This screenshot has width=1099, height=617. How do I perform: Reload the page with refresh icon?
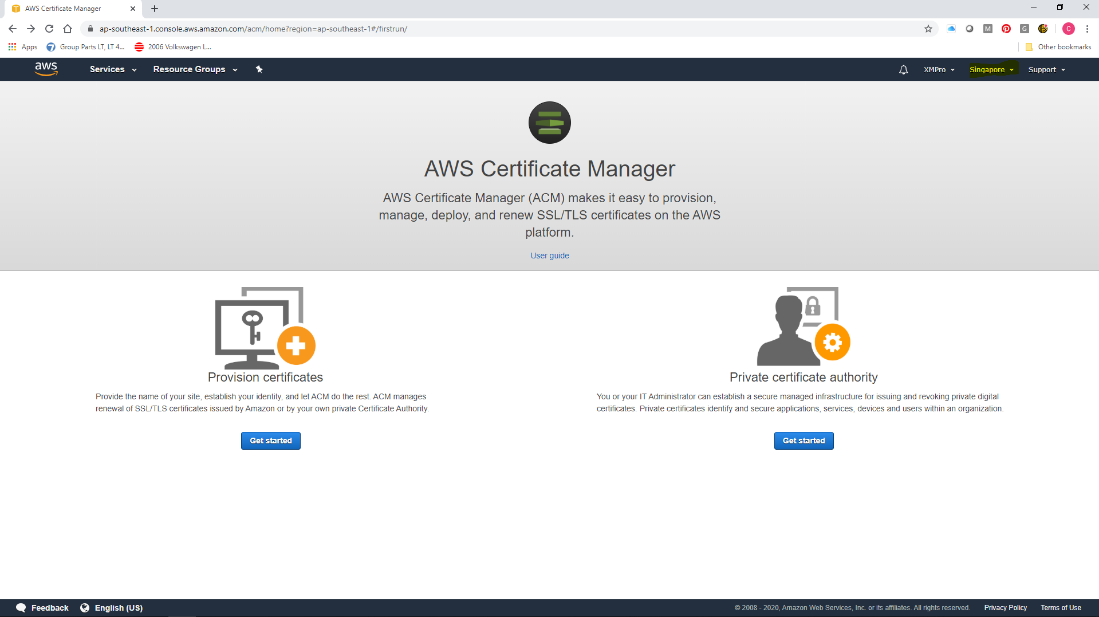point(49,29)
